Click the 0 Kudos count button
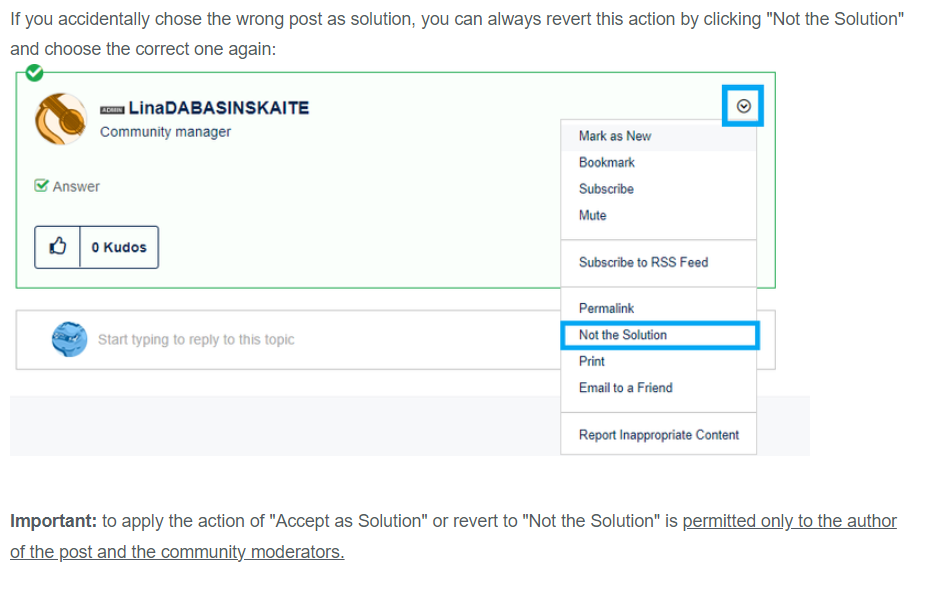 119,247
